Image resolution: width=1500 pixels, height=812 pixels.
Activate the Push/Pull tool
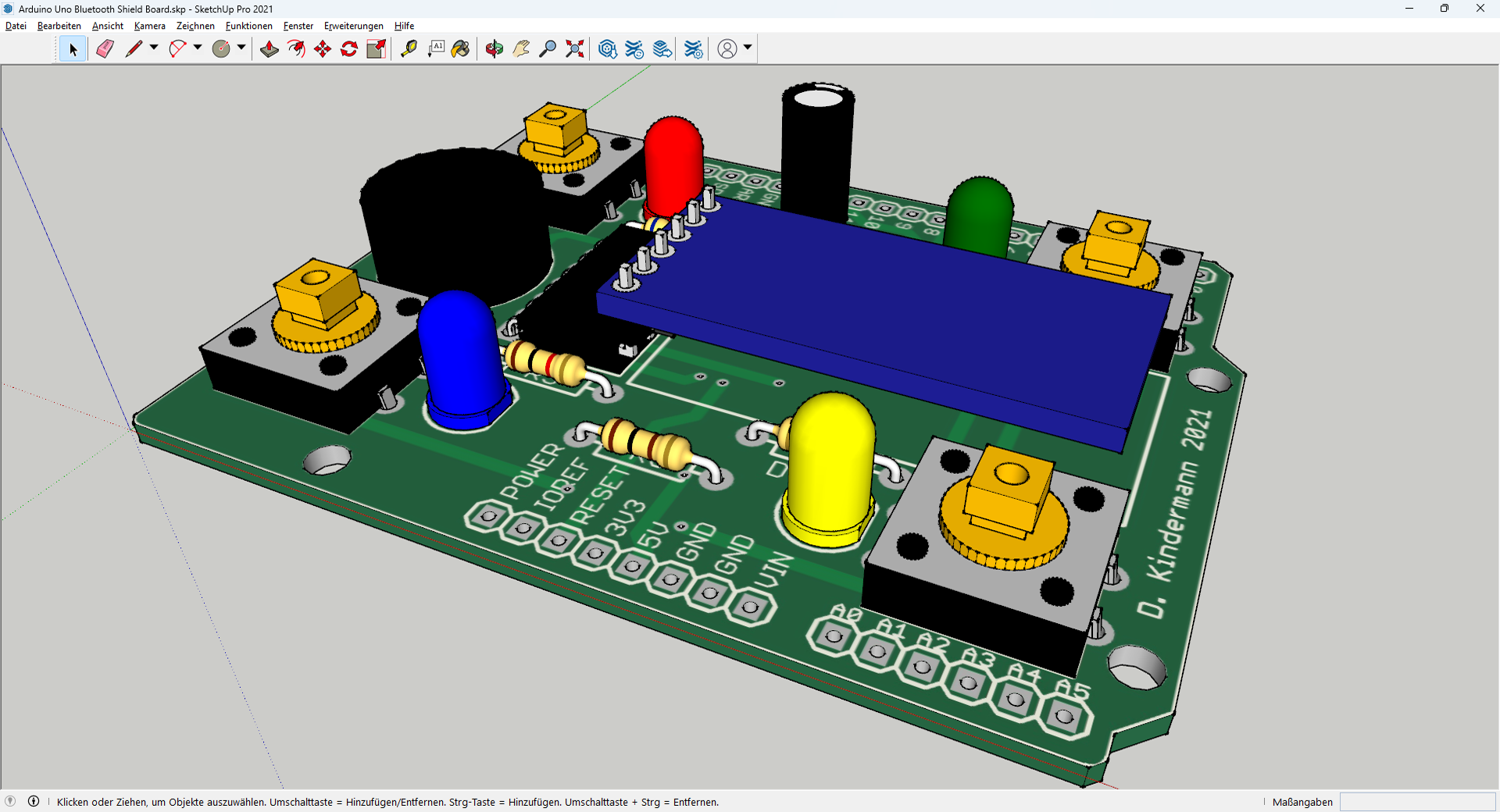coord(270,49)
